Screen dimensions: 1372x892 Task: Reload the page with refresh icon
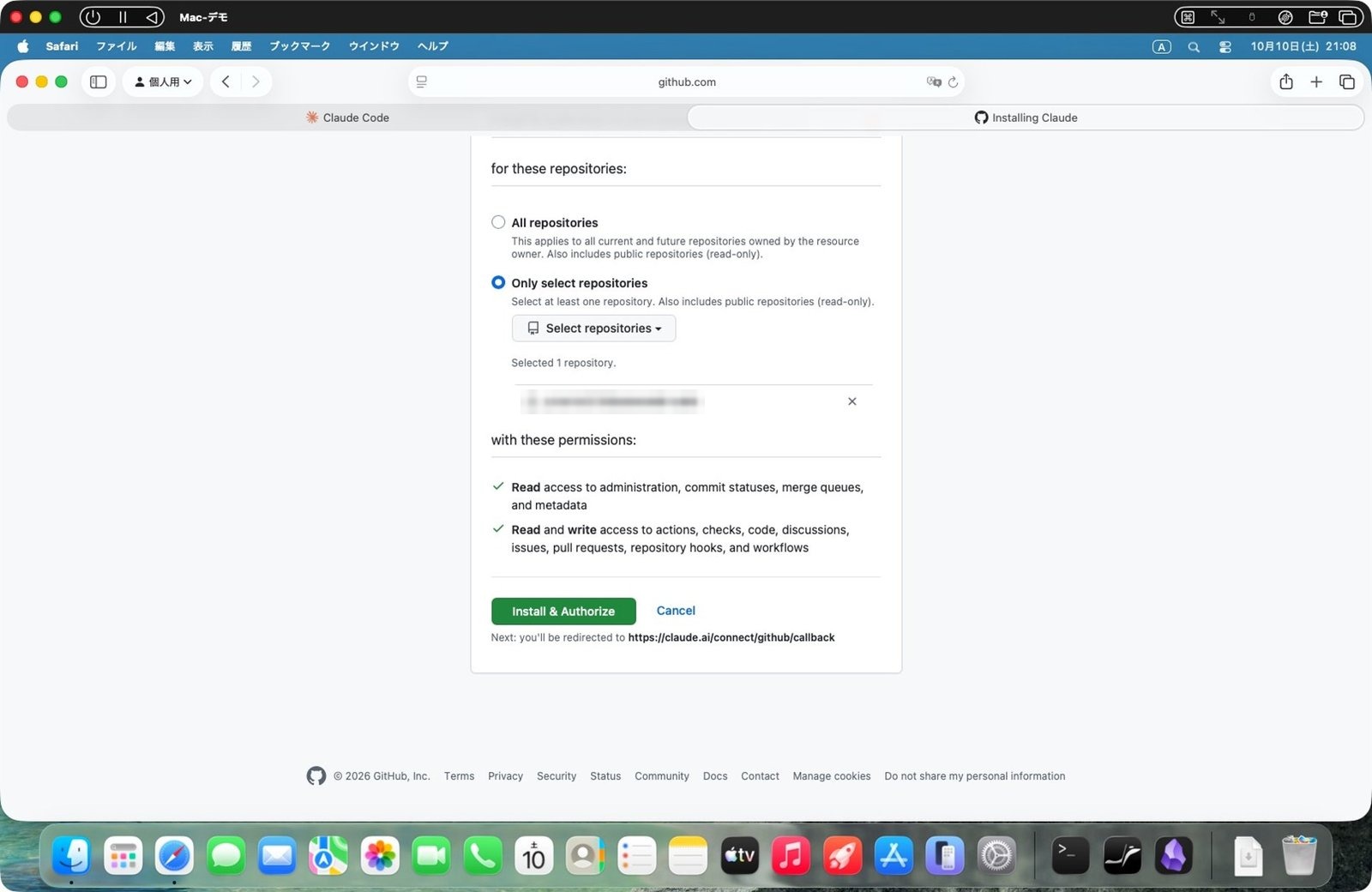953,82
